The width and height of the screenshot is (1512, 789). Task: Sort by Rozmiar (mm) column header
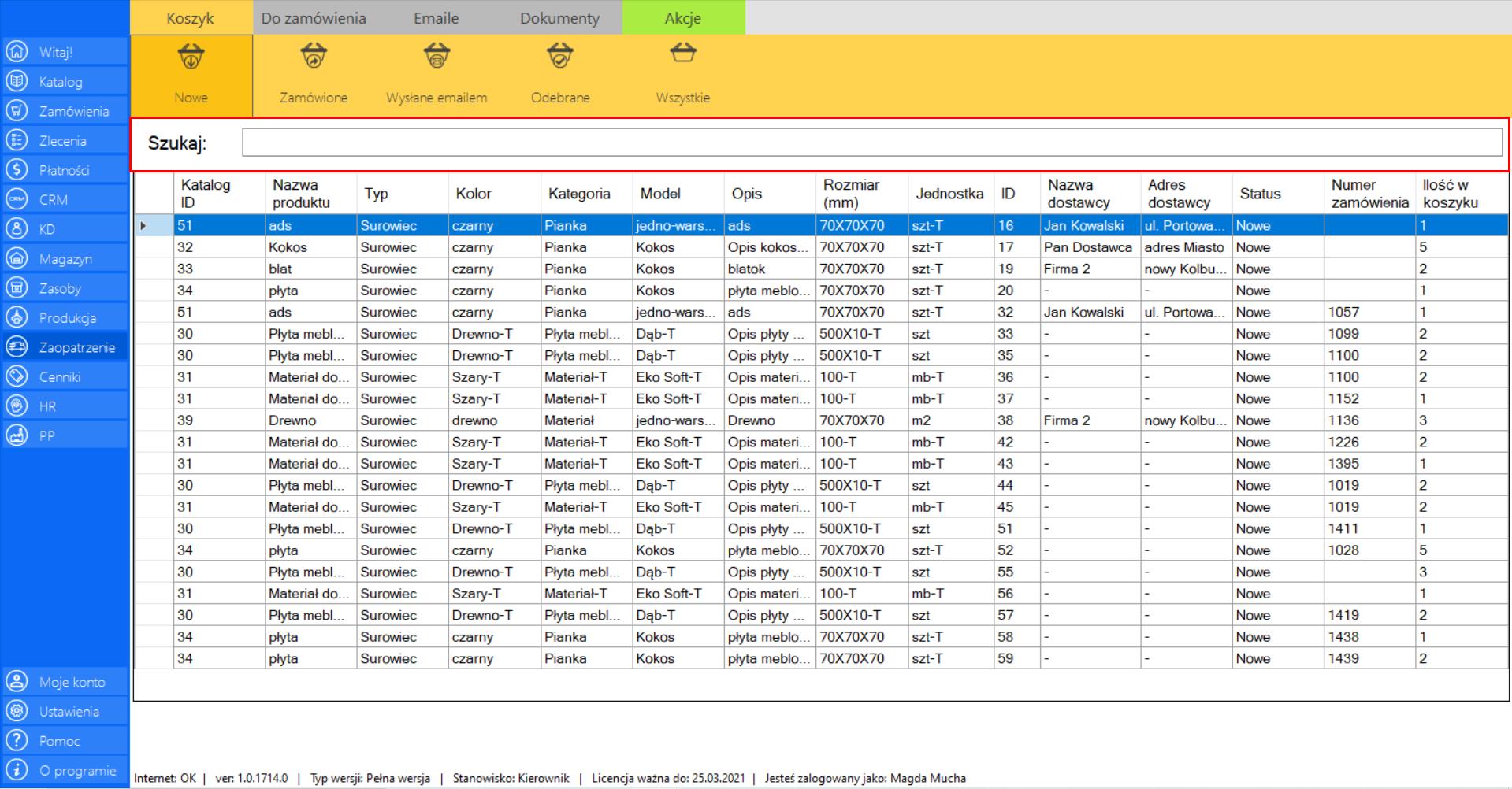tap(862, 194)
